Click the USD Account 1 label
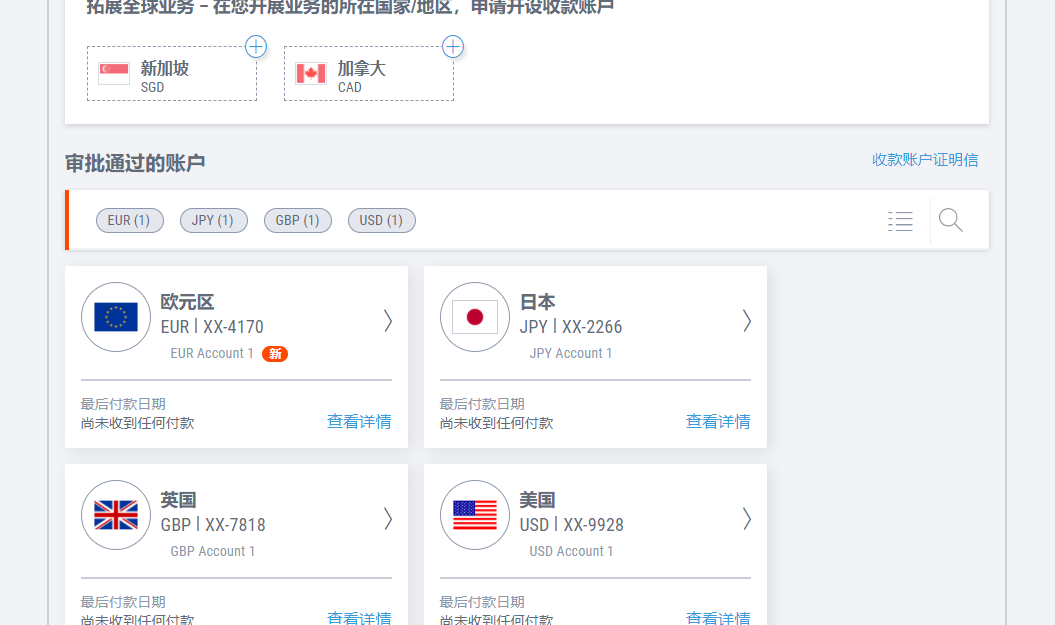This screenshot has height=625, width=1055. (571, 552)
